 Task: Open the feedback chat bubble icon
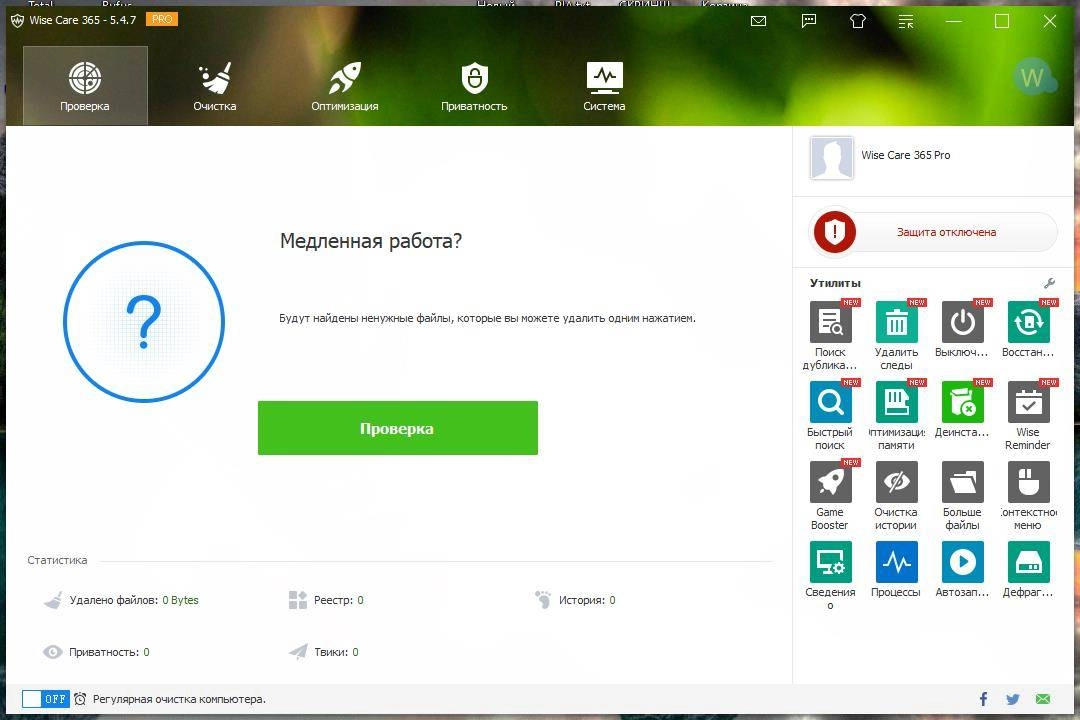pyautogui.click(x=809, y=21)
